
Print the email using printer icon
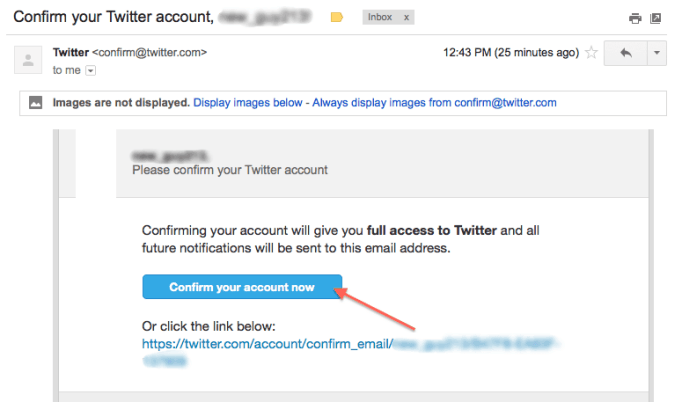(635, 18)
